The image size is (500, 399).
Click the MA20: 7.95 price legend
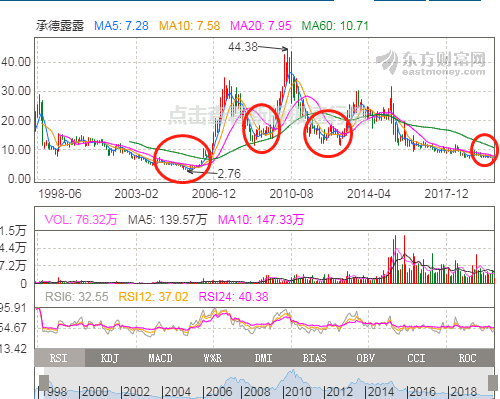pos(261,26)
